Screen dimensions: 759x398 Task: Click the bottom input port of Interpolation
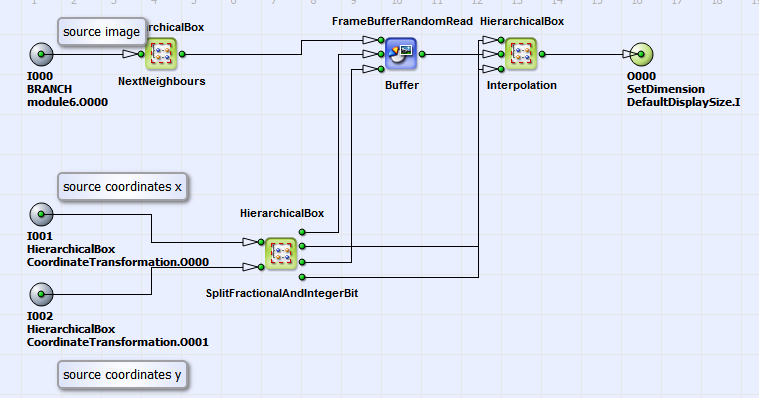tap(501, 69)
